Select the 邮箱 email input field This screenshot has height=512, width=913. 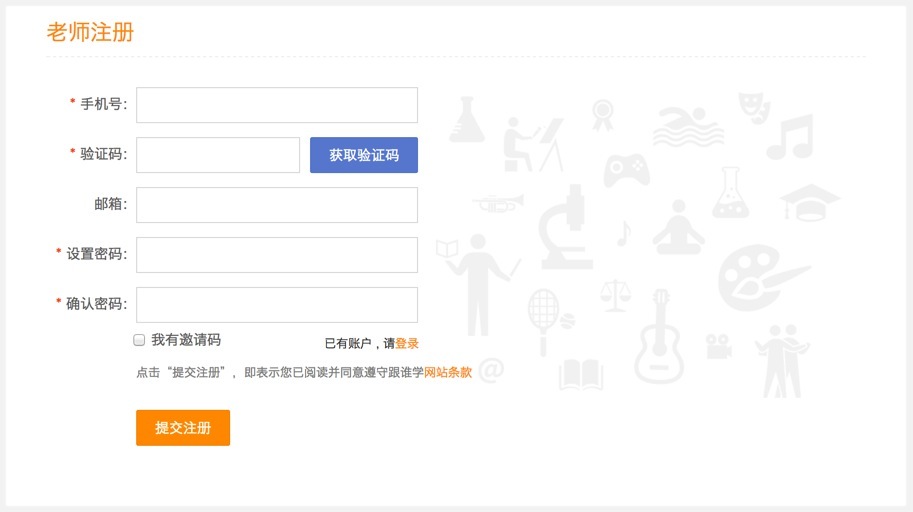pyautogui.click(x=277, y=205)
